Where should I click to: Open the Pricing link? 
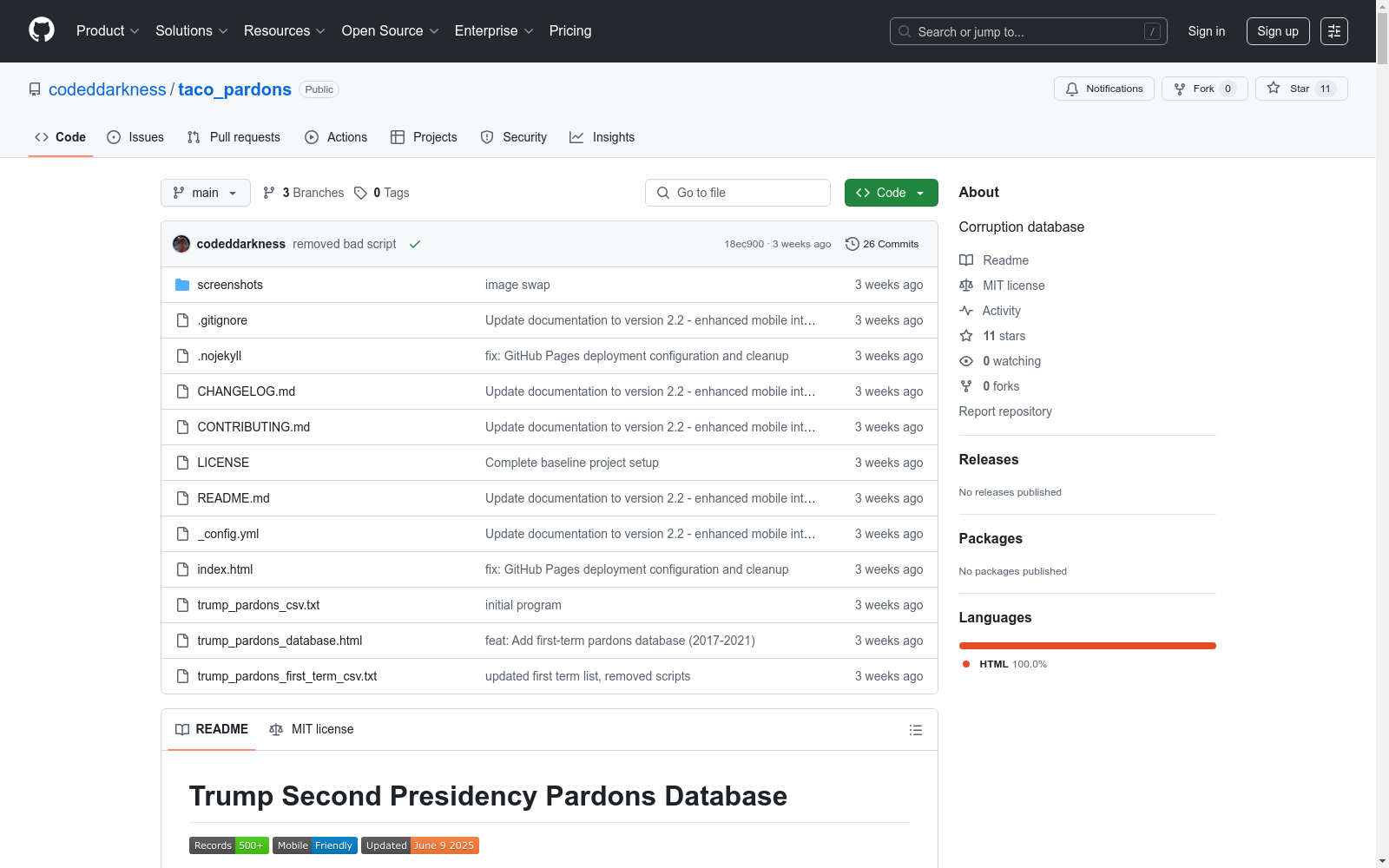(x=570, y=31)
